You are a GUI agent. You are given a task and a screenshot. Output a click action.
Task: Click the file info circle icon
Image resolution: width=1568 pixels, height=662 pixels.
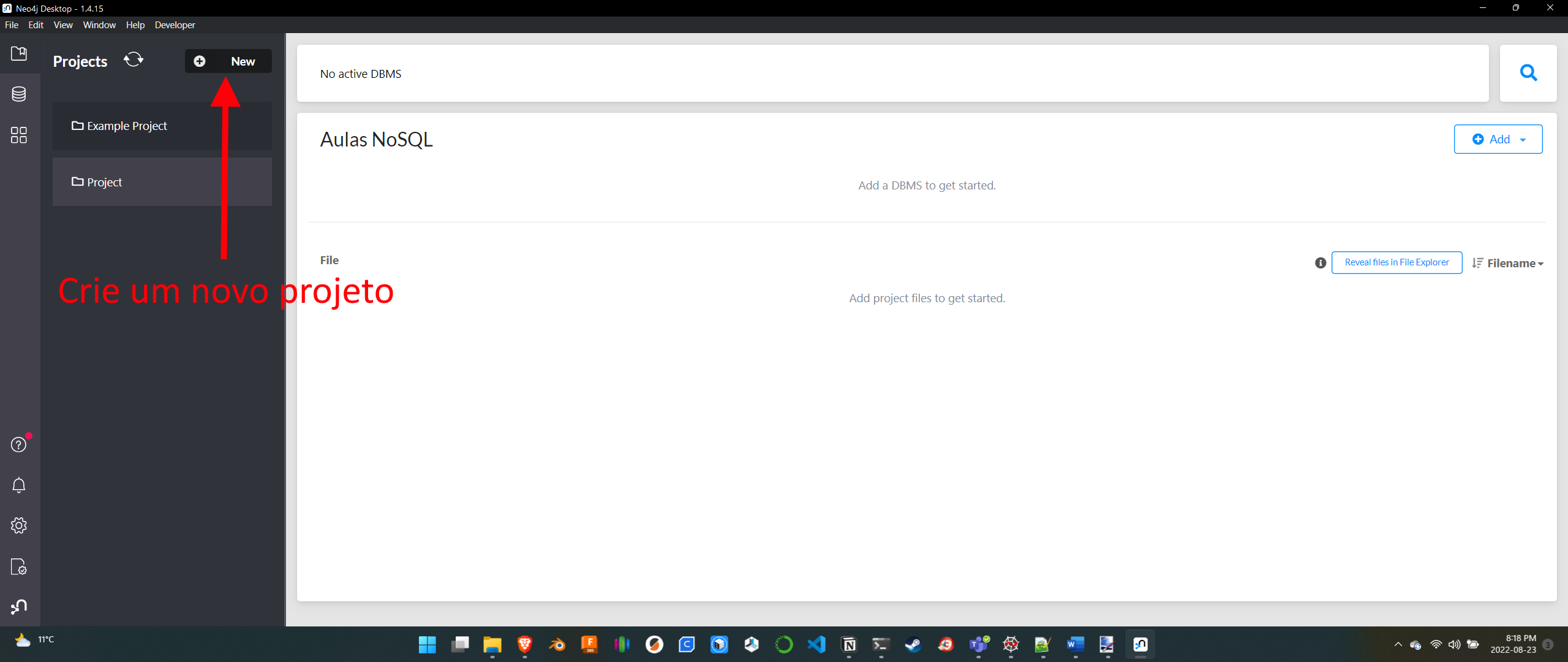pos(1321,263)
